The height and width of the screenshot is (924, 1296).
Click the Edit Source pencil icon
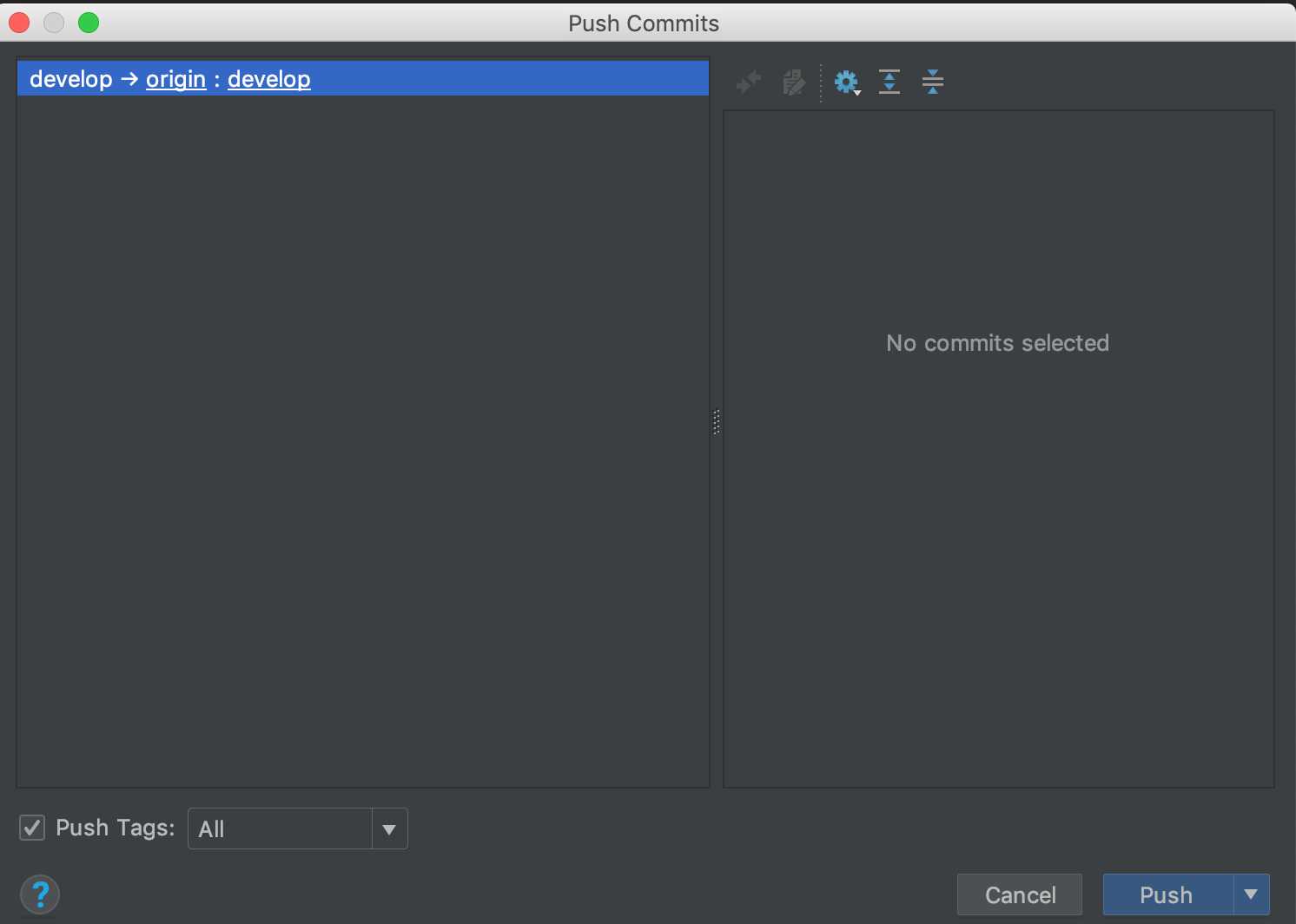(793, 82)
